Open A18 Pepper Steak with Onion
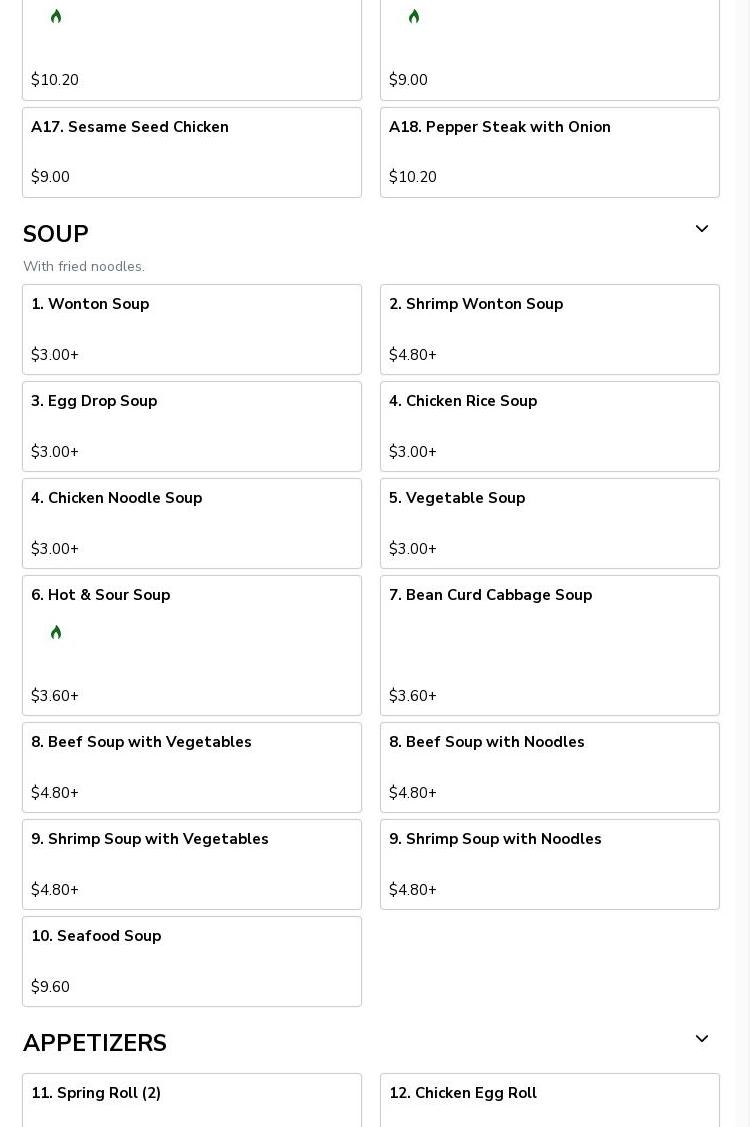750x1127 pixels. pos(550,152)
